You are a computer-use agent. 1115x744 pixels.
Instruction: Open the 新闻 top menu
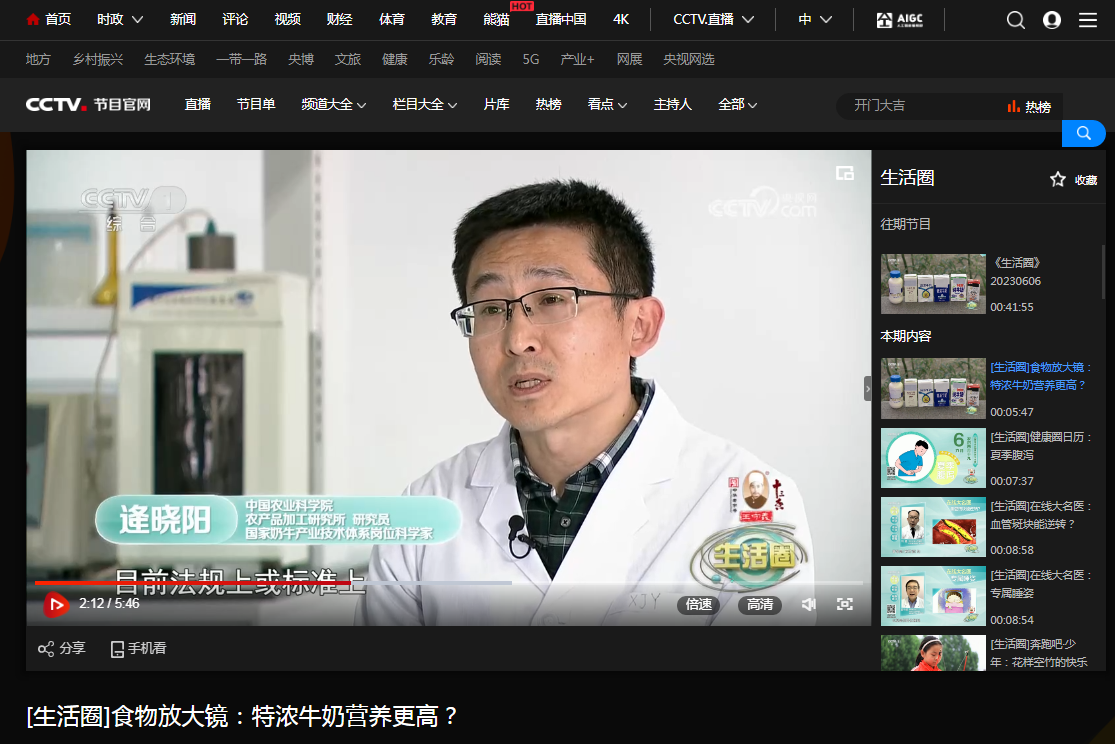click(x=183, y=19)
